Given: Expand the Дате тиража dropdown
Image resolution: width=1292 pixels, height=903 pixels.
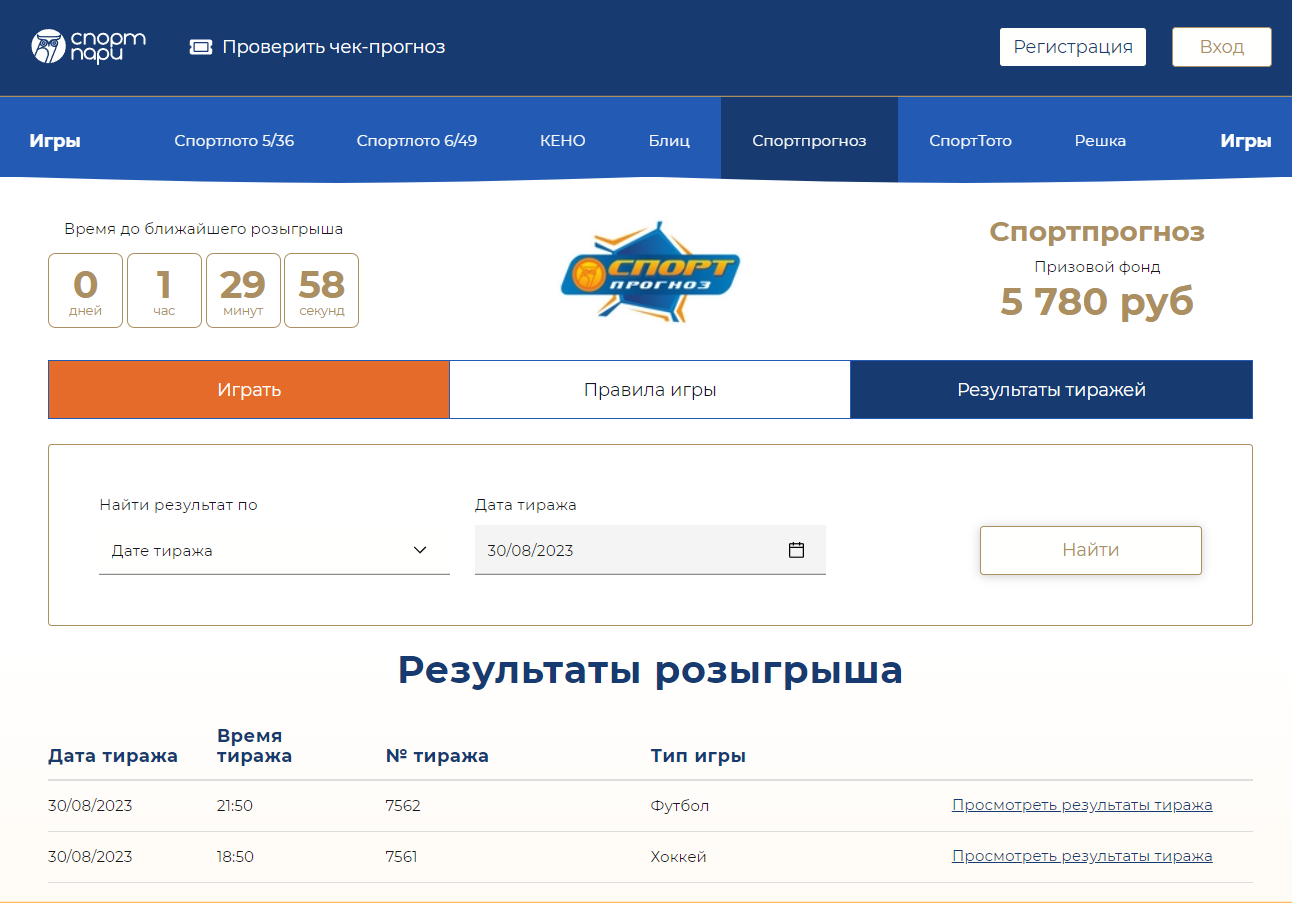Looking at the screenshot, I should [274, 550].
